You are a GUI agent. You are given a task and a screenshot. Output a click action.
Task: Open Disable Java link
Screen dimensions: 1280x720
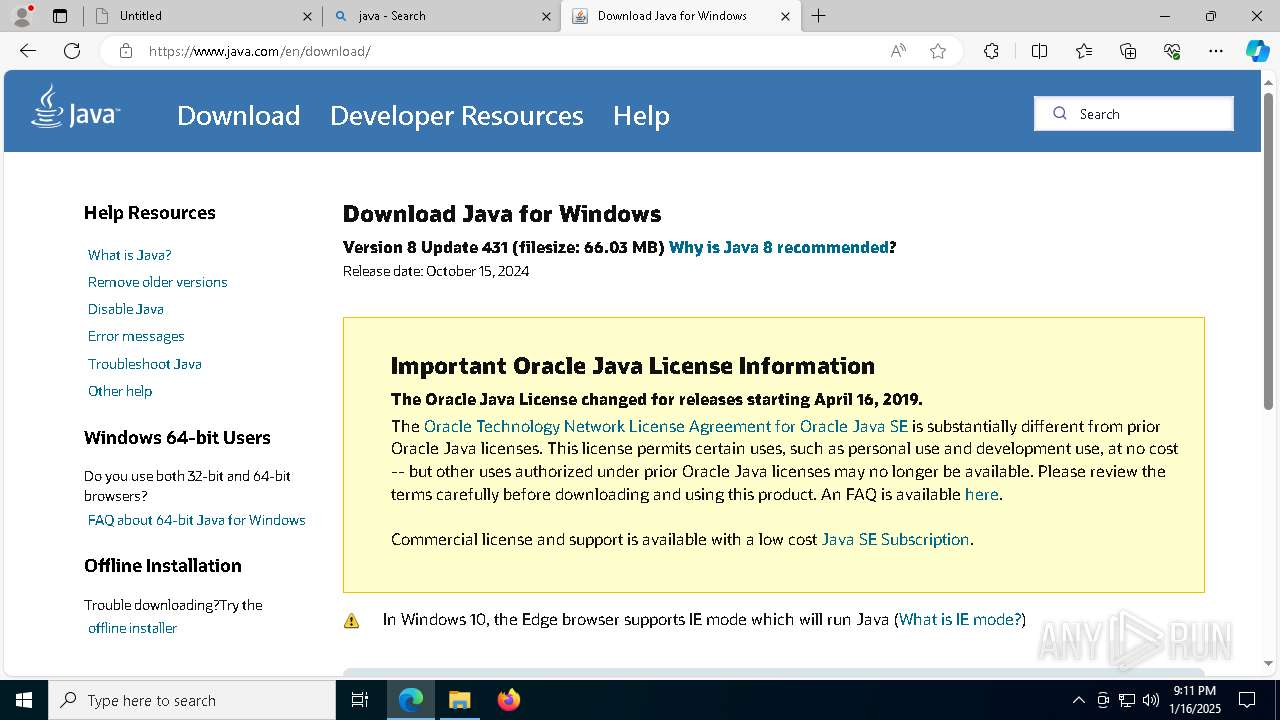coord(125,309)
